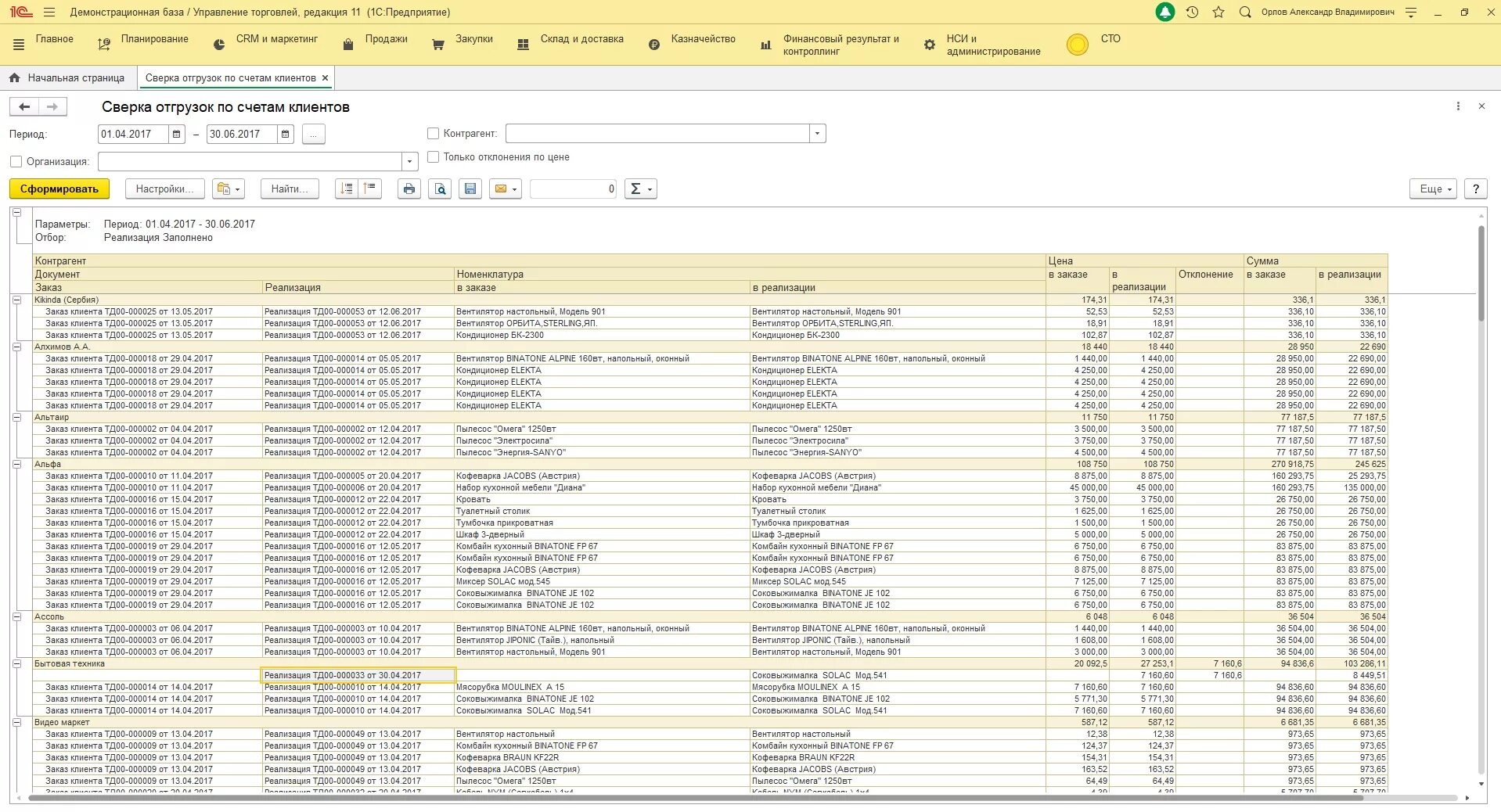Toggle the Контрагент filter checkbox
1501x812 pixels.
(x=433, y=134)
